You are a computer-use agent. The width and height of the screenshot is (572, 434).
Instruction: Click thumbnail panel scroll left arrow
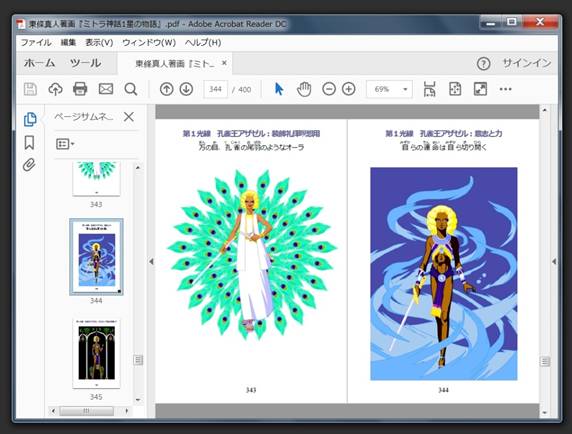click(x=53, y=411)
